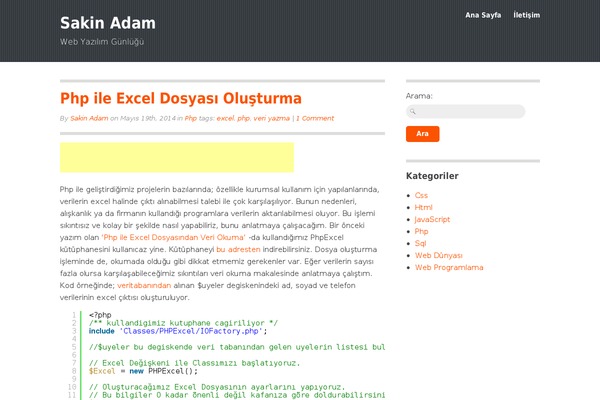Image resolution: width=600 pixels, height=400 pixels.
Task: Open the Html category
Action: (x=423, y=207)
